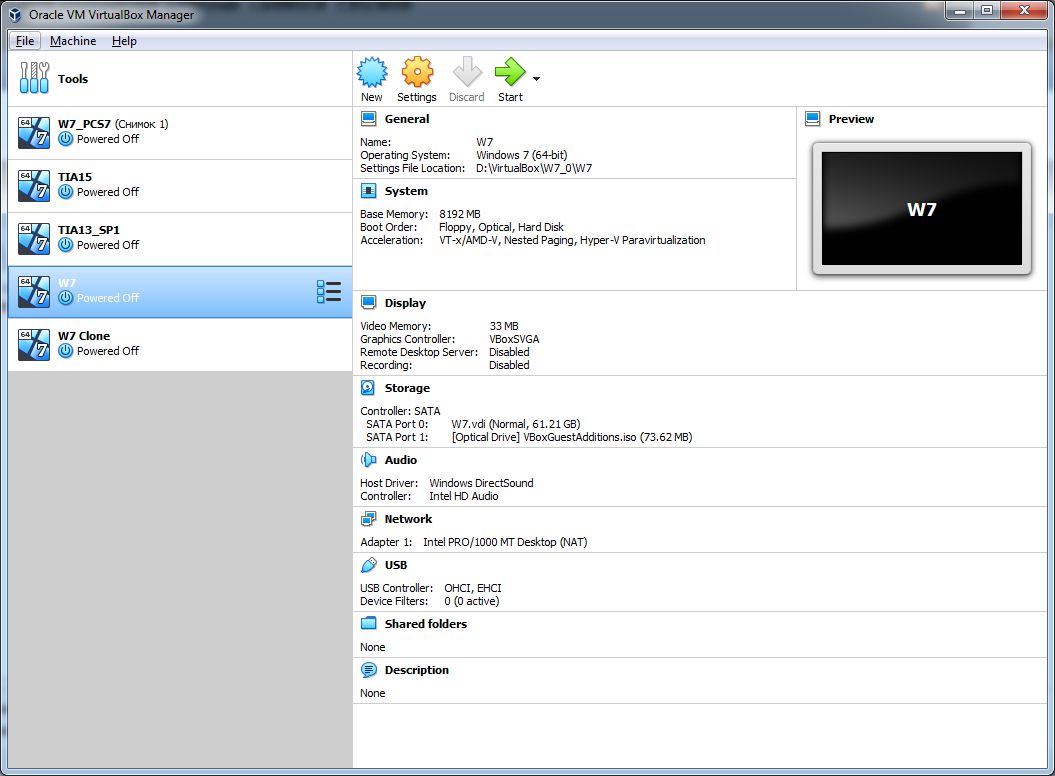Click the Discard saved state icon
1055x776 pixels.
[x=467, y=72]
